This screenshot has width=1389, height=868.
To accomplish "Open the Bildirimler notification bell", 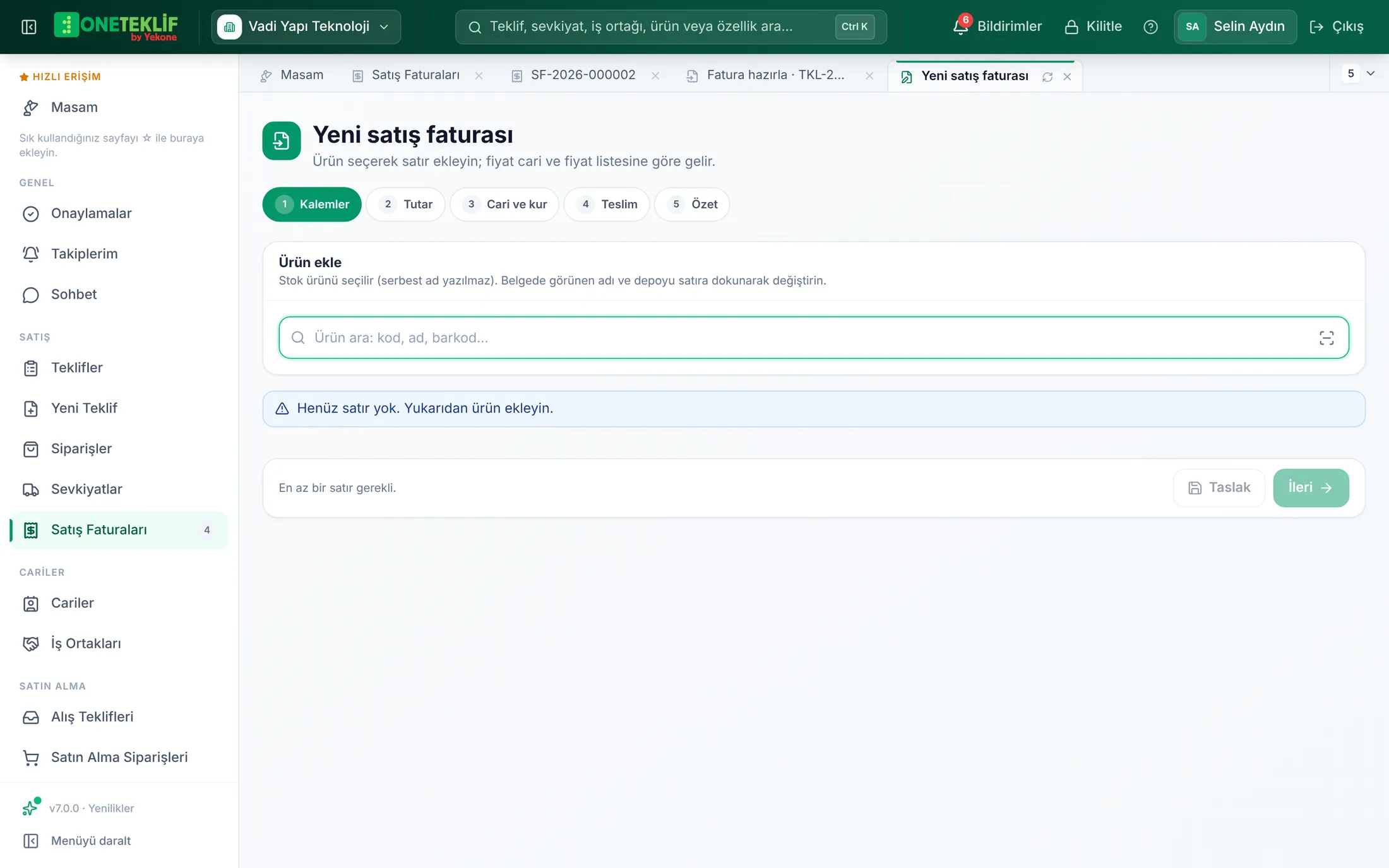I will pyautogui.click(x=998, y=27).
